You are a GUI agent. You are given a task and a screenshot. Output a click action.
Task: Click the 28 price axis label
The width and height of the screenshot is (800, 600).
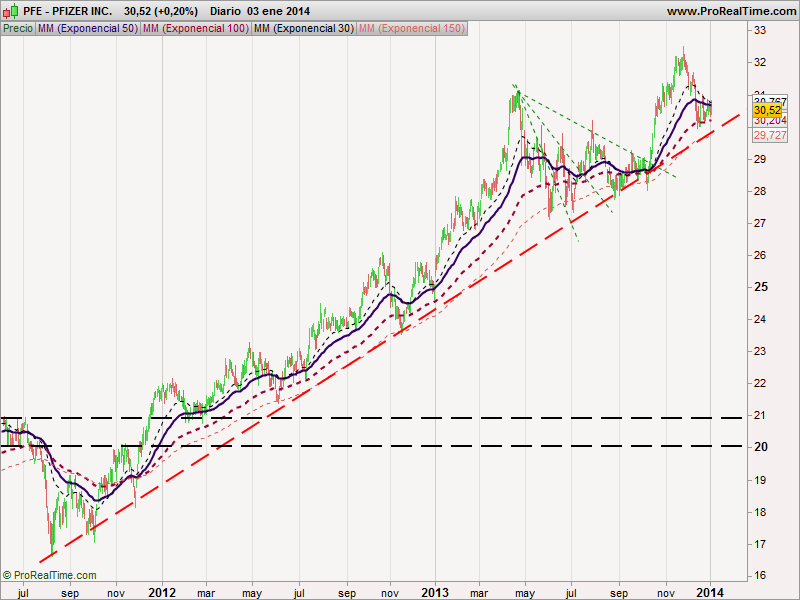point(760,191)
